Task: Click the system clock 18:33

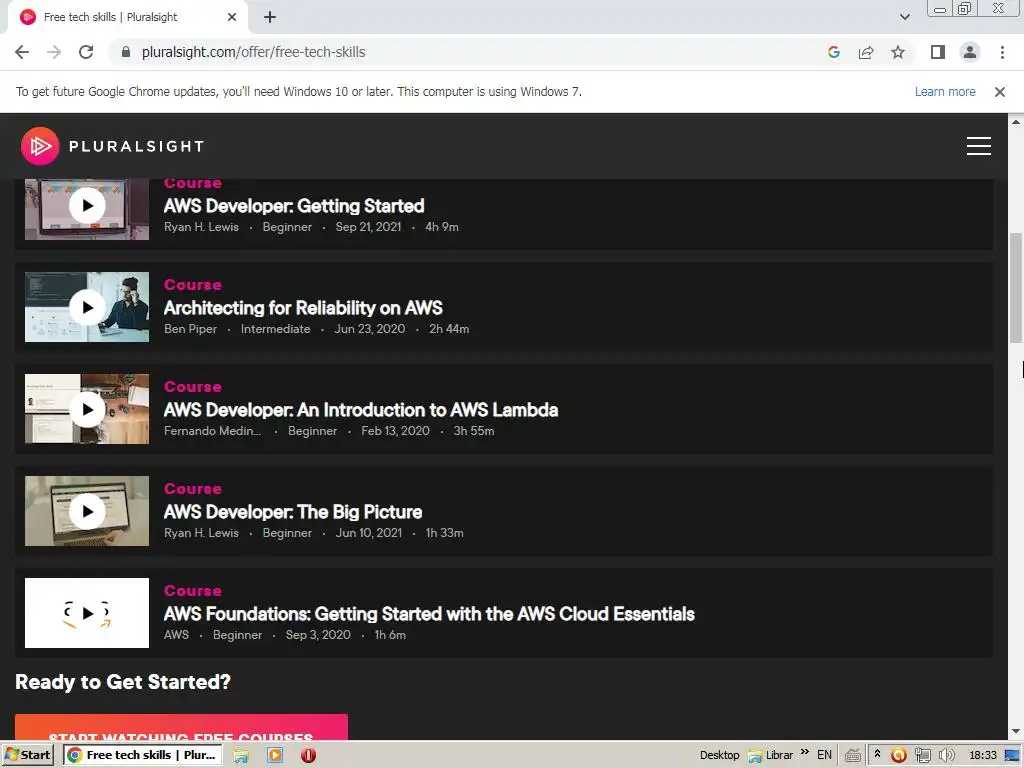Action: click(x=982, y=756)
